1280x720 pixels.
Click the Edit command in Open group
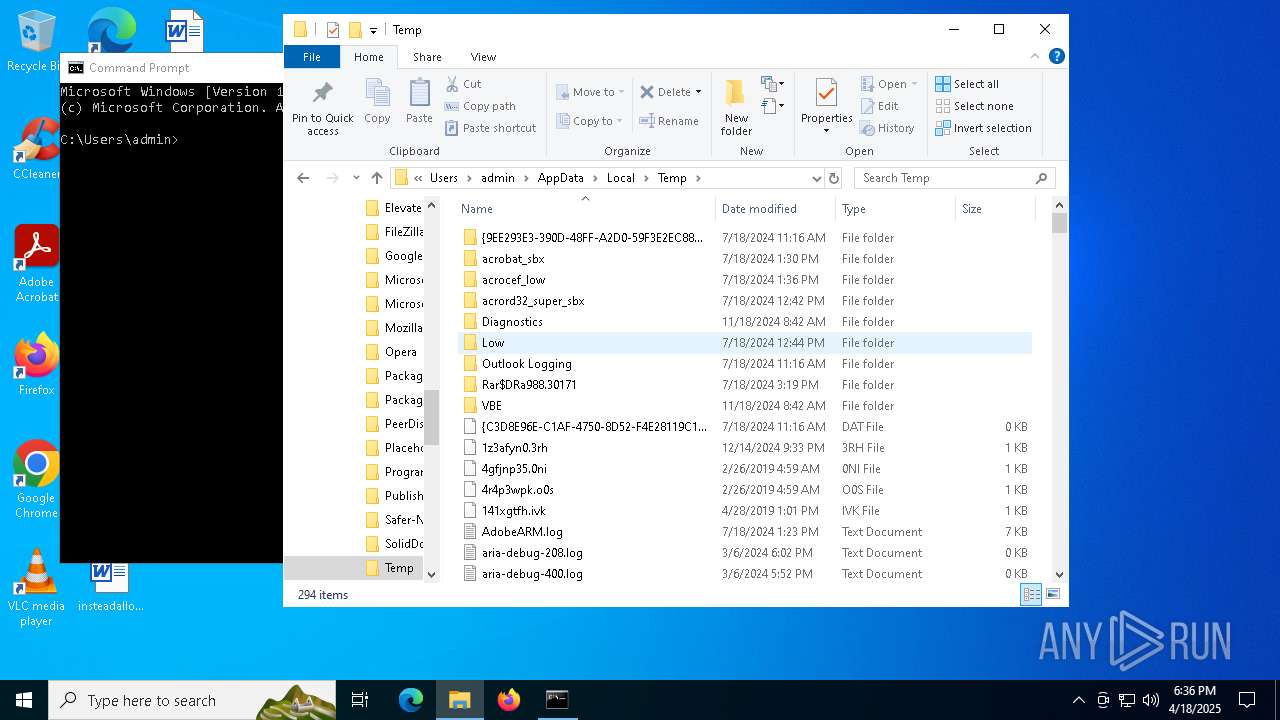(879, 106)
